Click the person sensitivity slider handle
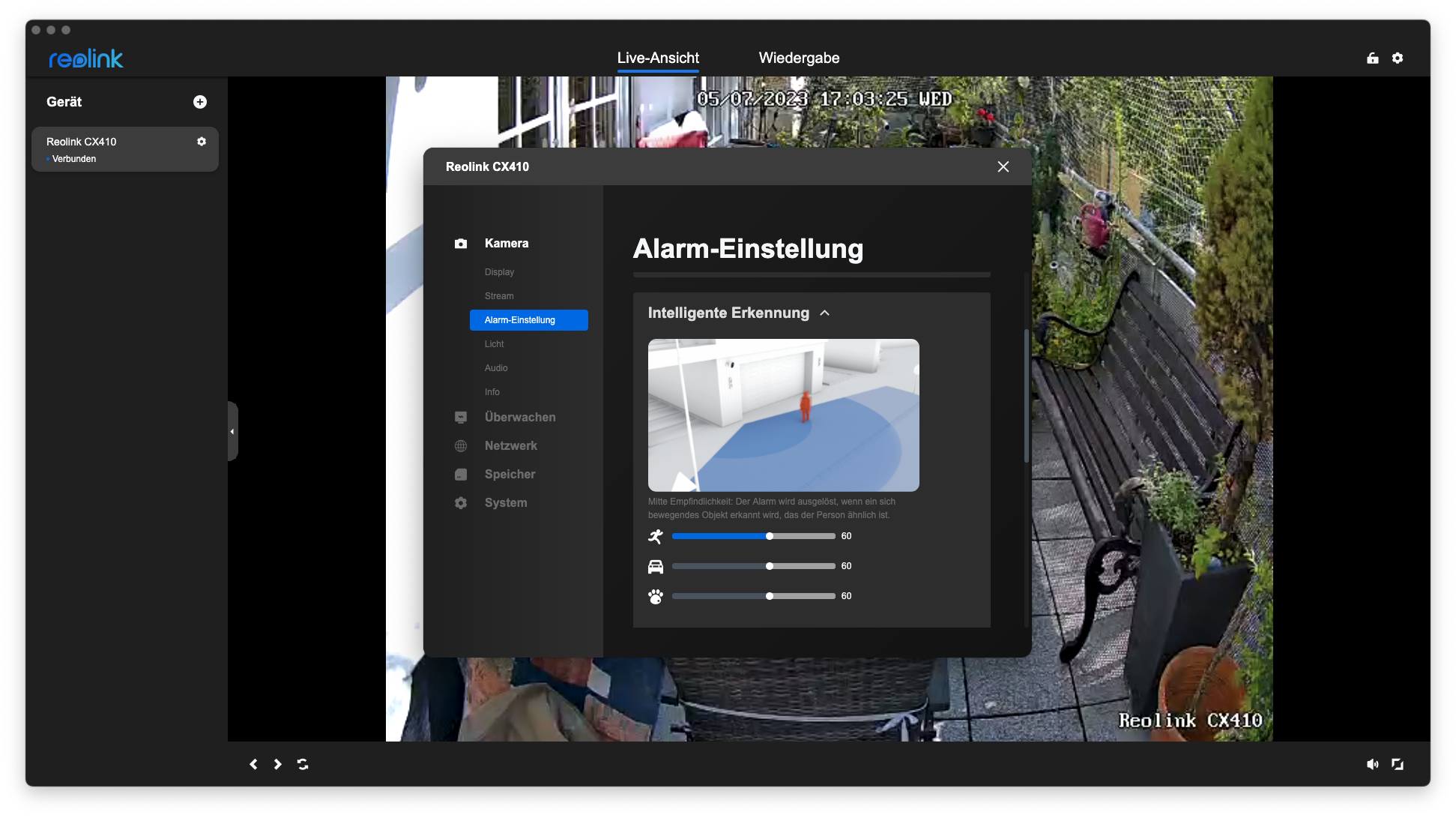Image resolution: width=1456 pixels, height=818 pixels. click(770, 536)
